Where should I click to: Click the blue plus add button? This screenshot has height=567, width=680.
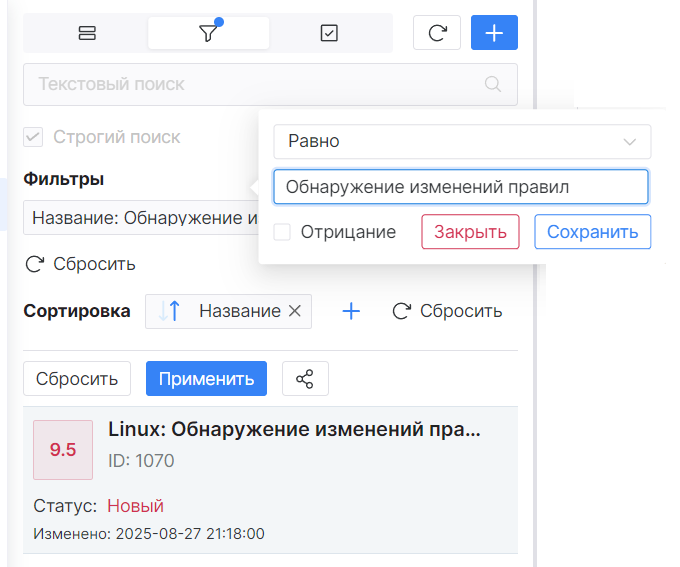tap(494, 33)
